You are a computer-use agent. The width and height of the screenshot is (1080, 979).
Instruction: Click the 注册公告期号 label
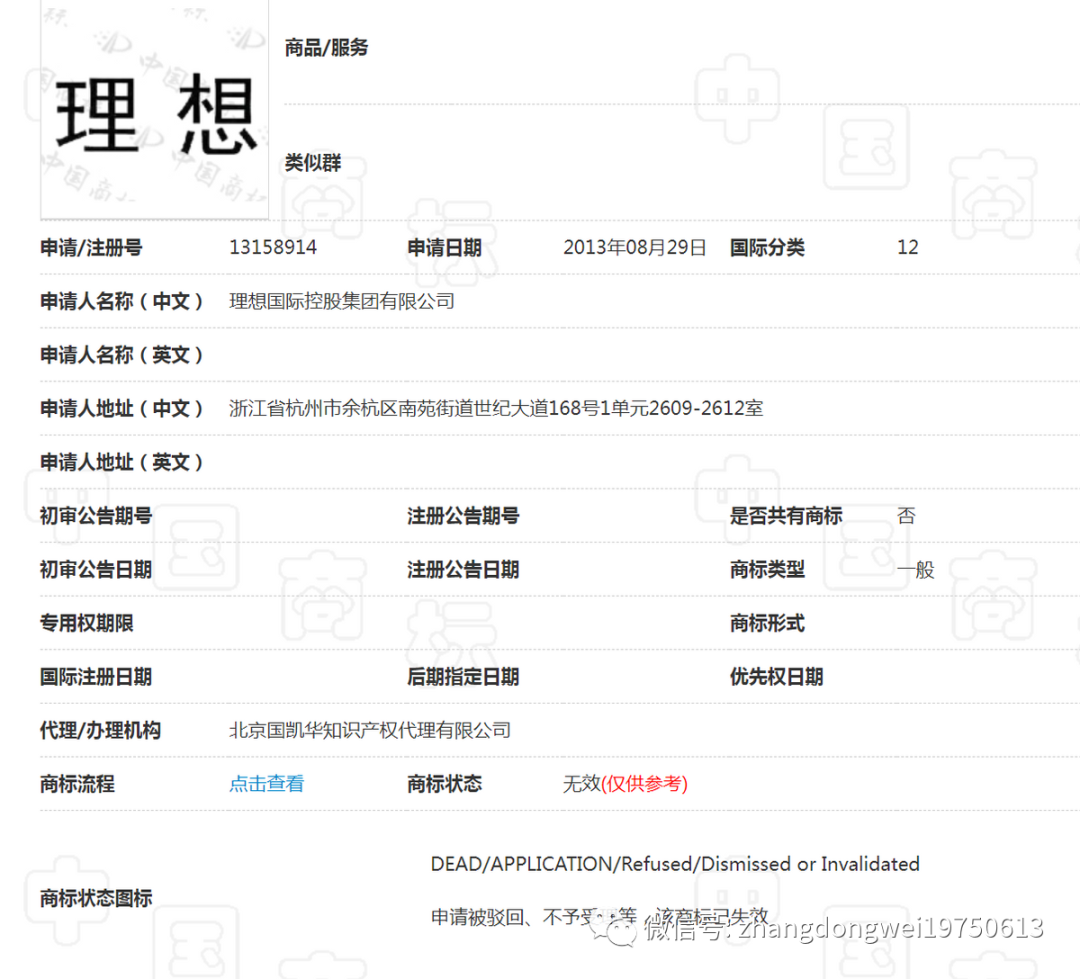click(463, 516)
